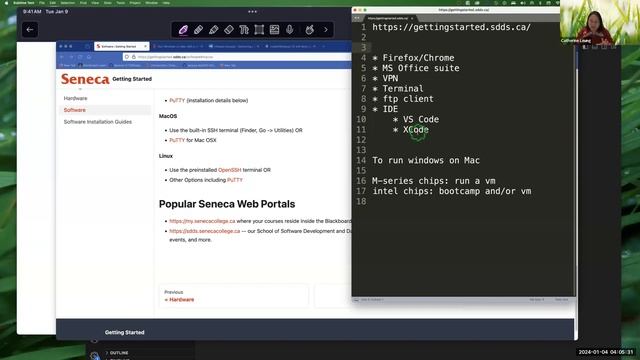Open the apple sticker tool
This screenshot has height=360, width=640.
tap(310, 29)
